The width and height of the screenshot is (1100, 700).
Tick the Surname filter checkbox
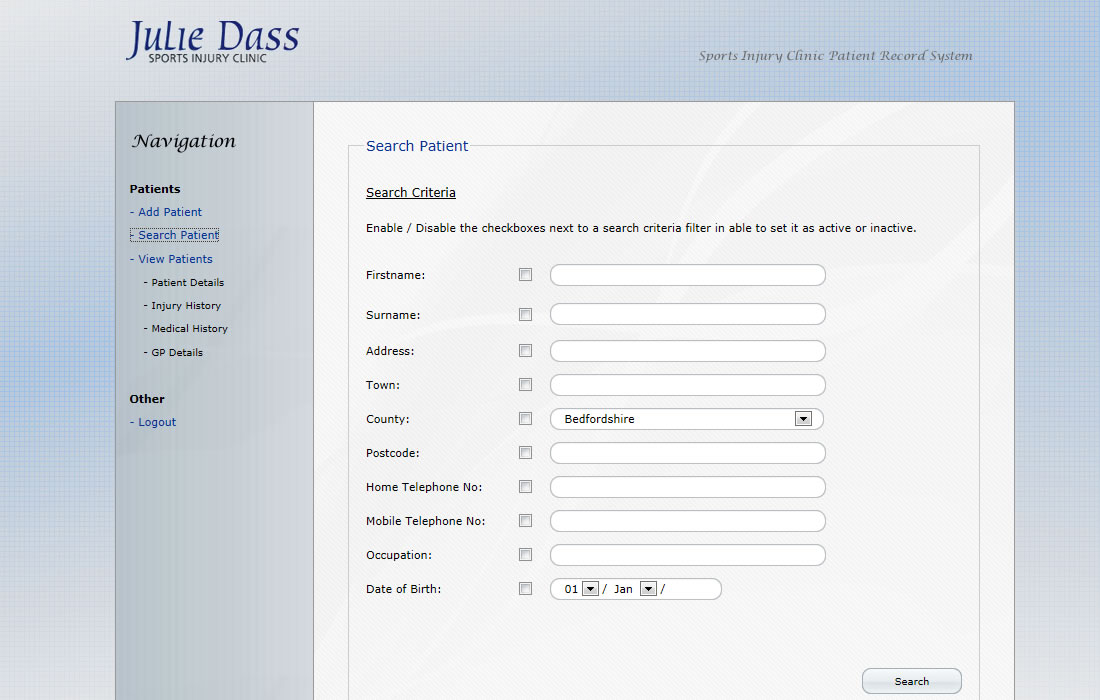[x=525, y=315]
